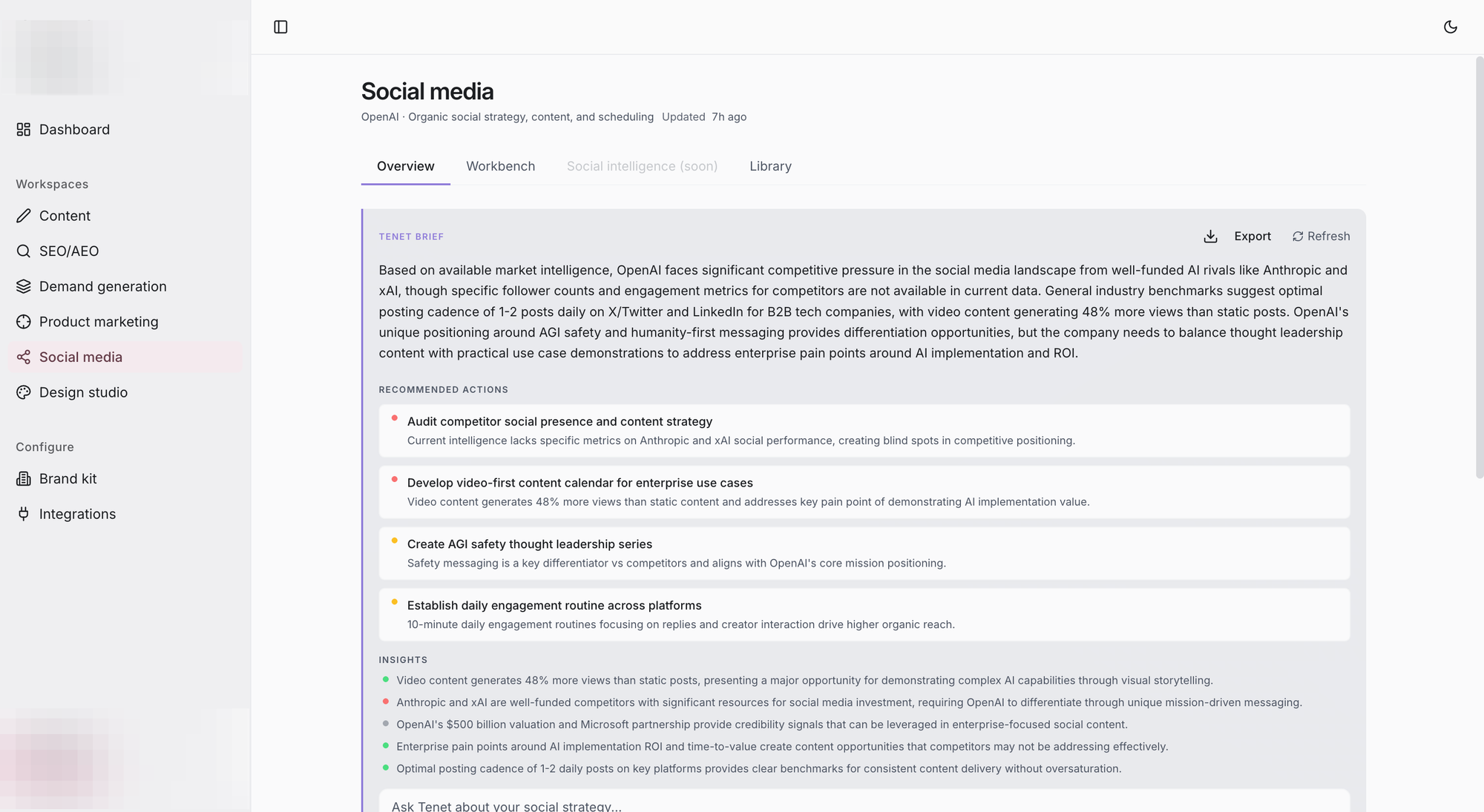Toggle the sidebar collapse icon
1484x812 pixels.
(280, 27)
